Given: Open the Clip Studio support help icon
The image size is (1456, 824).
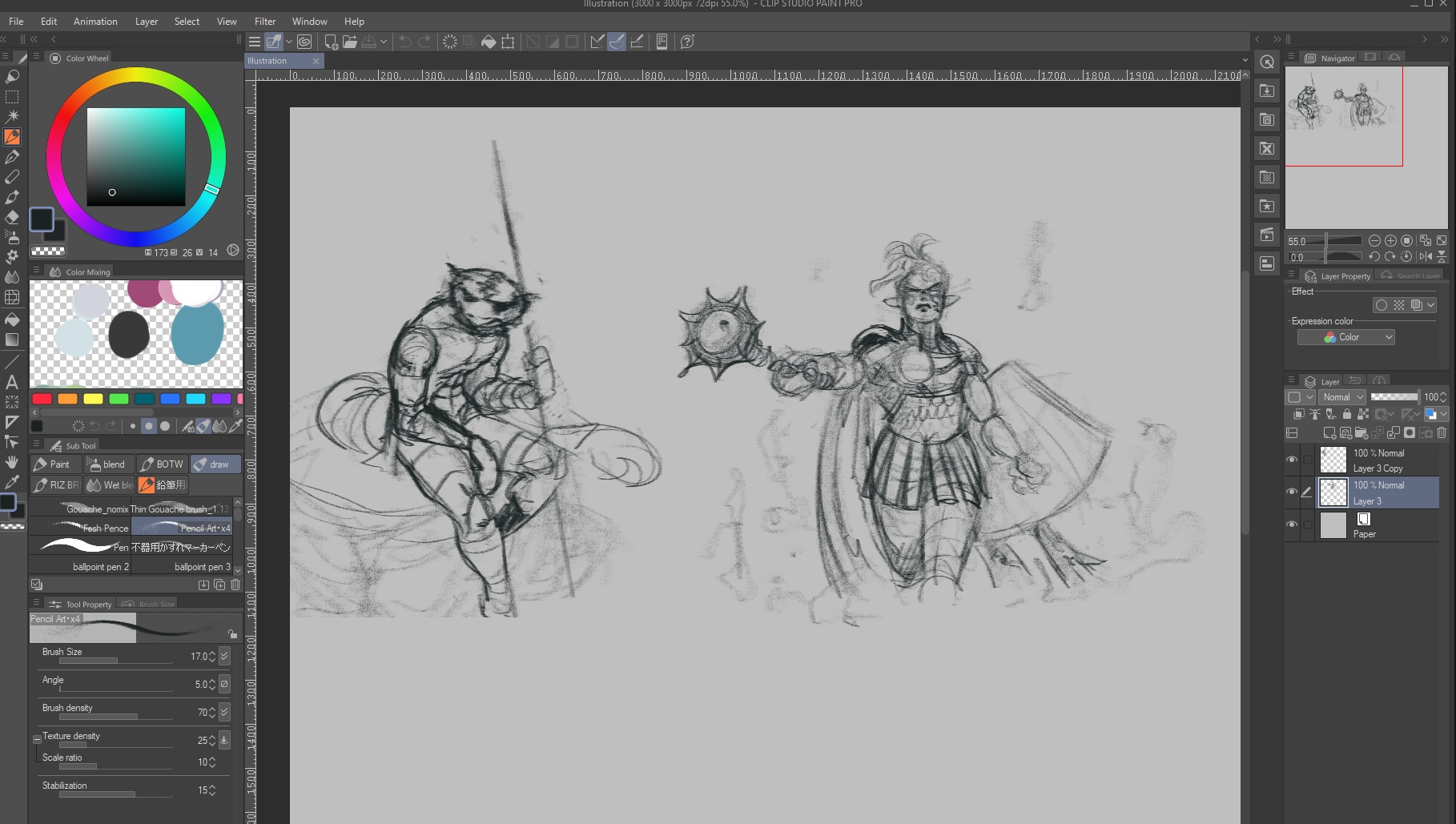Looking at the screenshot, I should [x=687, y=42].
